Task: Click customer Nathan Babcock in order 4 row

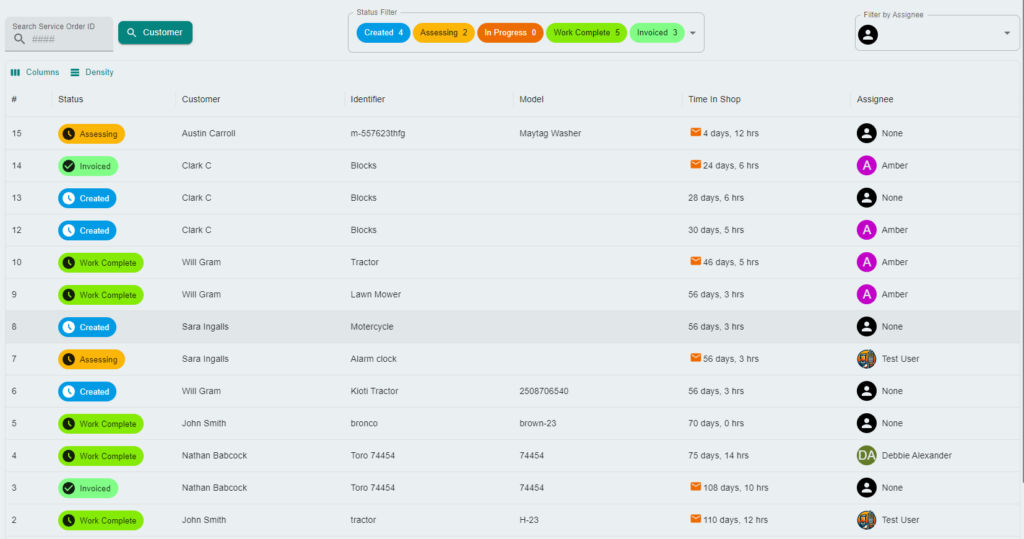Action: tap(214, 455)
